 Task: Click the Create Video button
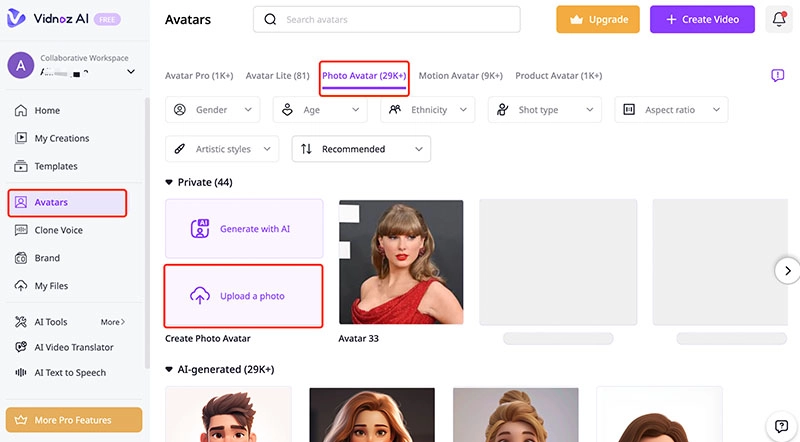(x=702, y=19)
